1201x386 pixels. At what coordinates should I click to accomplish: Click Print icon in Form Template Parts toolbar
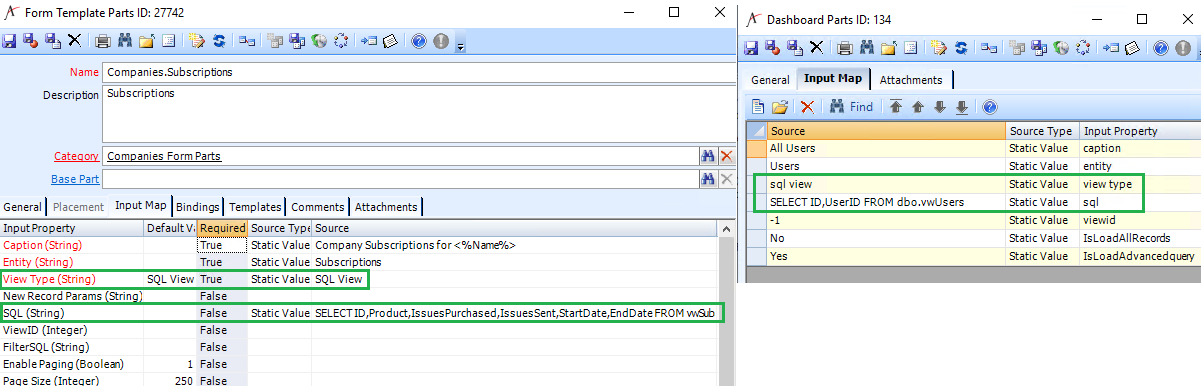tap(103, 41)
